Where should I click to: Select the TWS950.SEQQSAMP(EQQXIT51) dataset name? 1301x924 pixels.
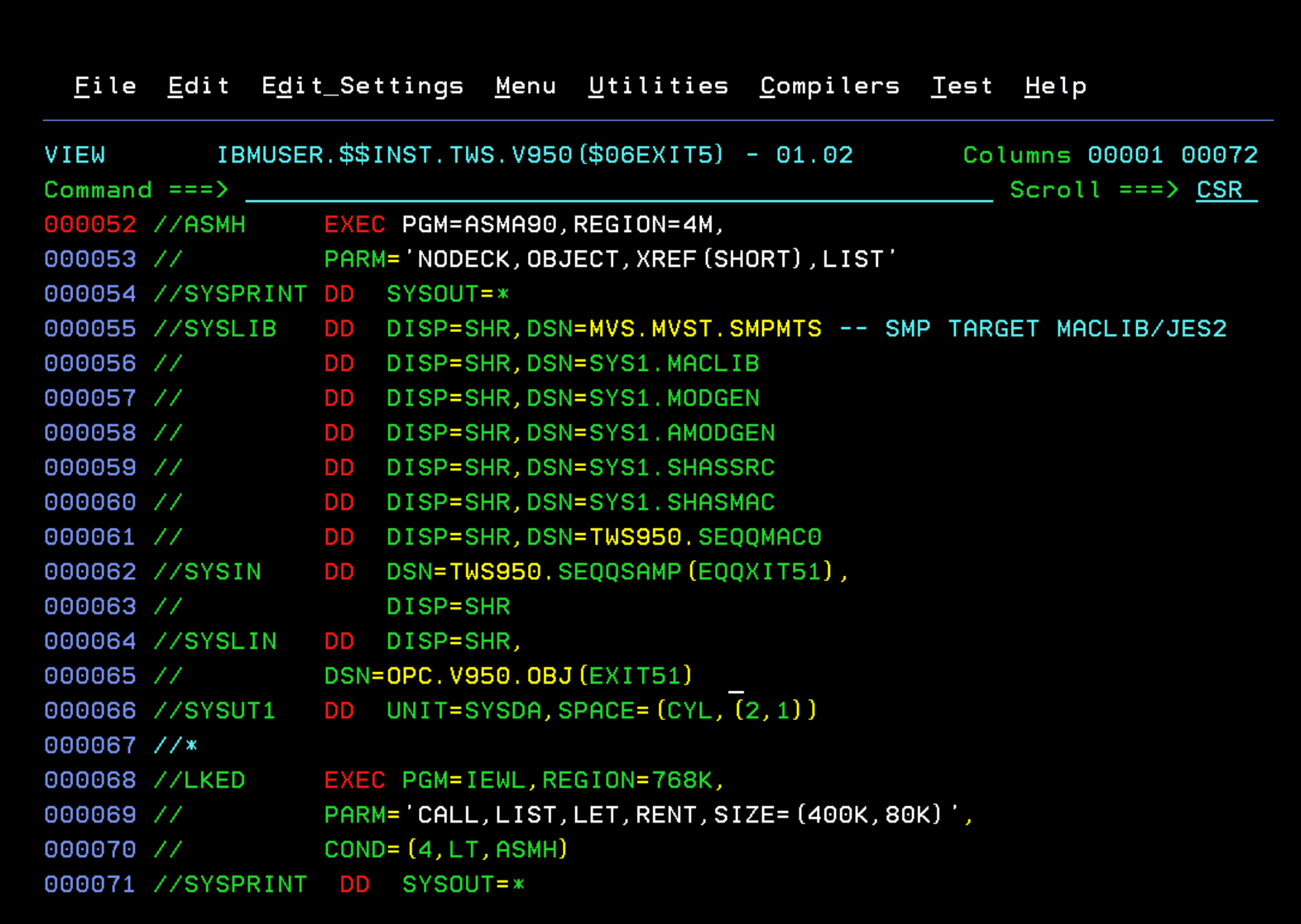point(644,571)
